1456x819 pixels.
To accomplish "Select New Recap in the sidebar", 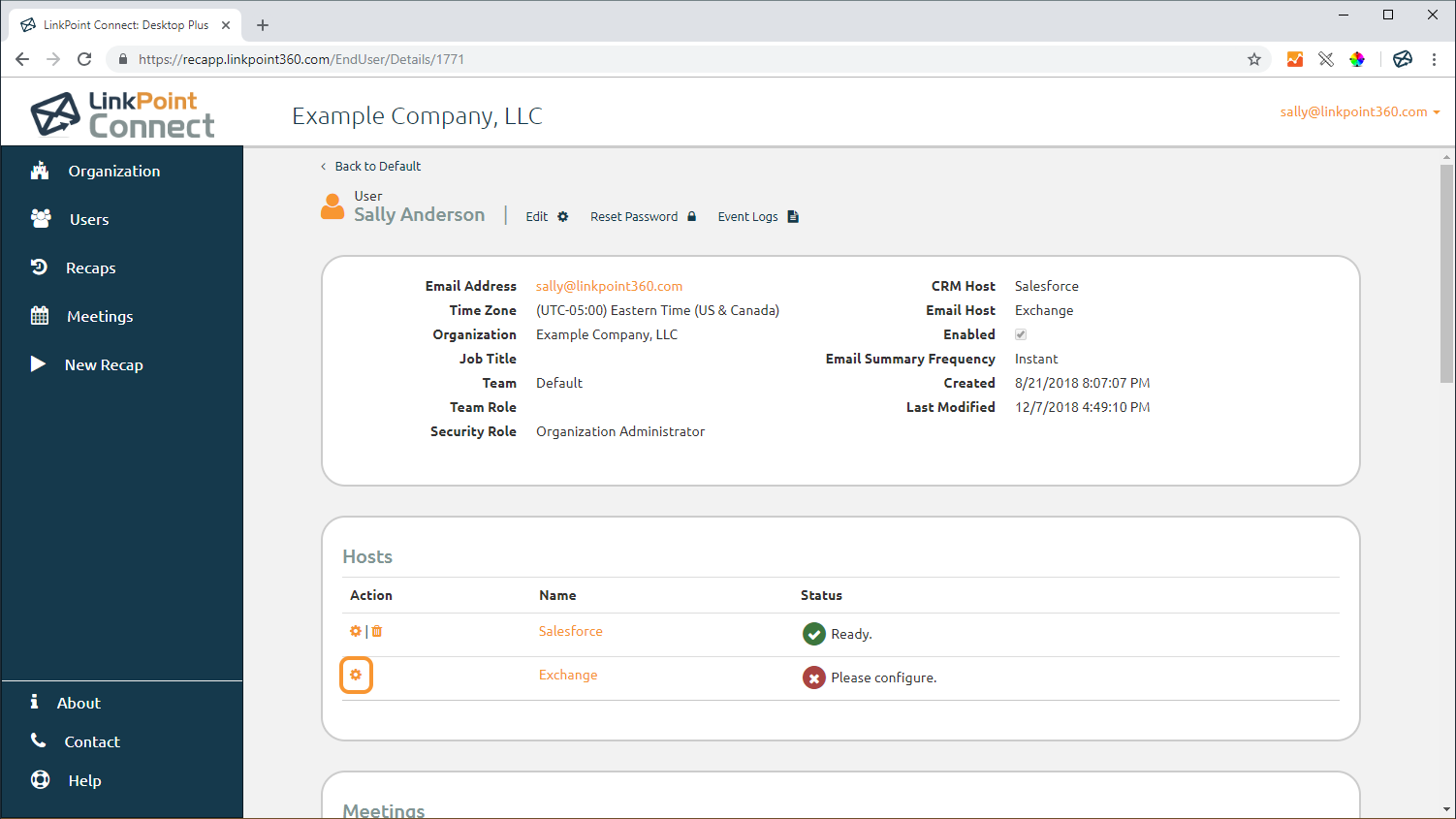I will pos(104,364).
